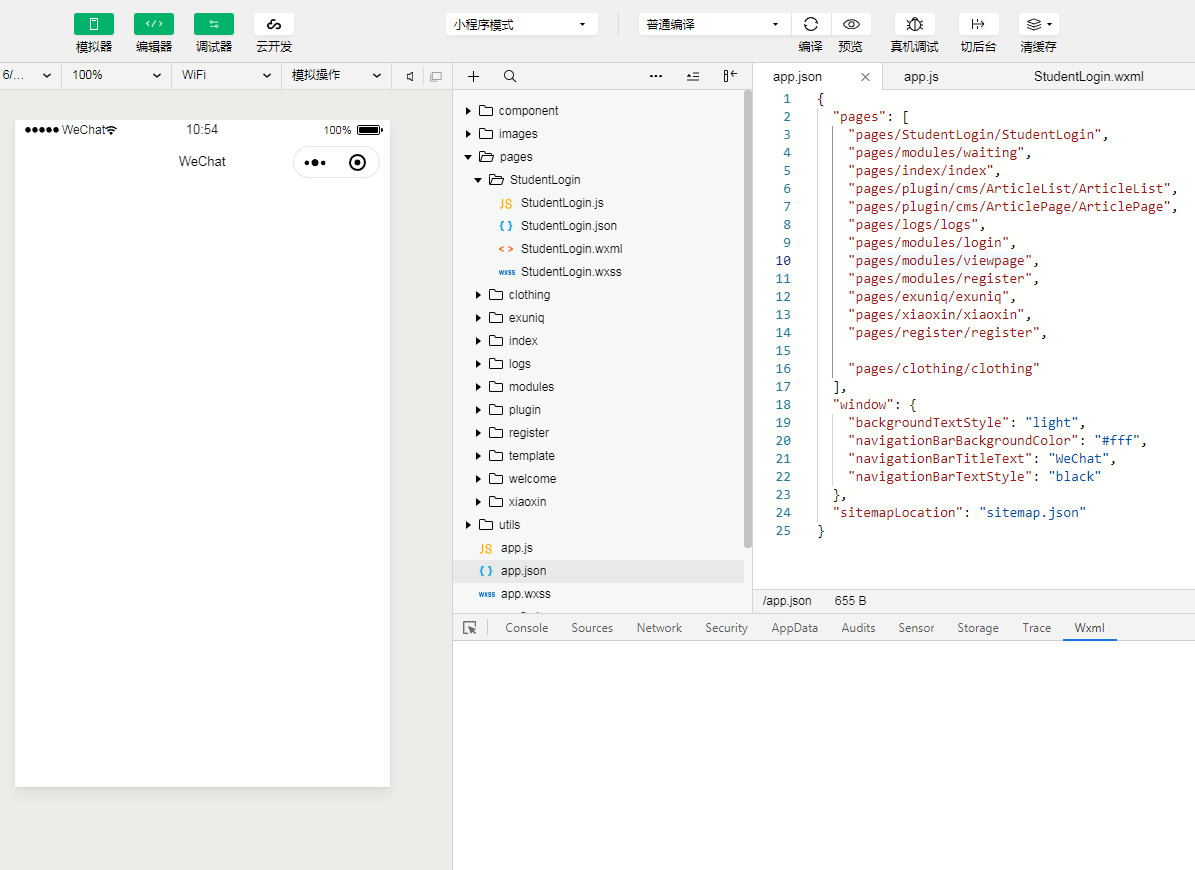1195x870 pixels.
Task: Open StudentLogin.js in file tree
Action: tap(561, 203)
